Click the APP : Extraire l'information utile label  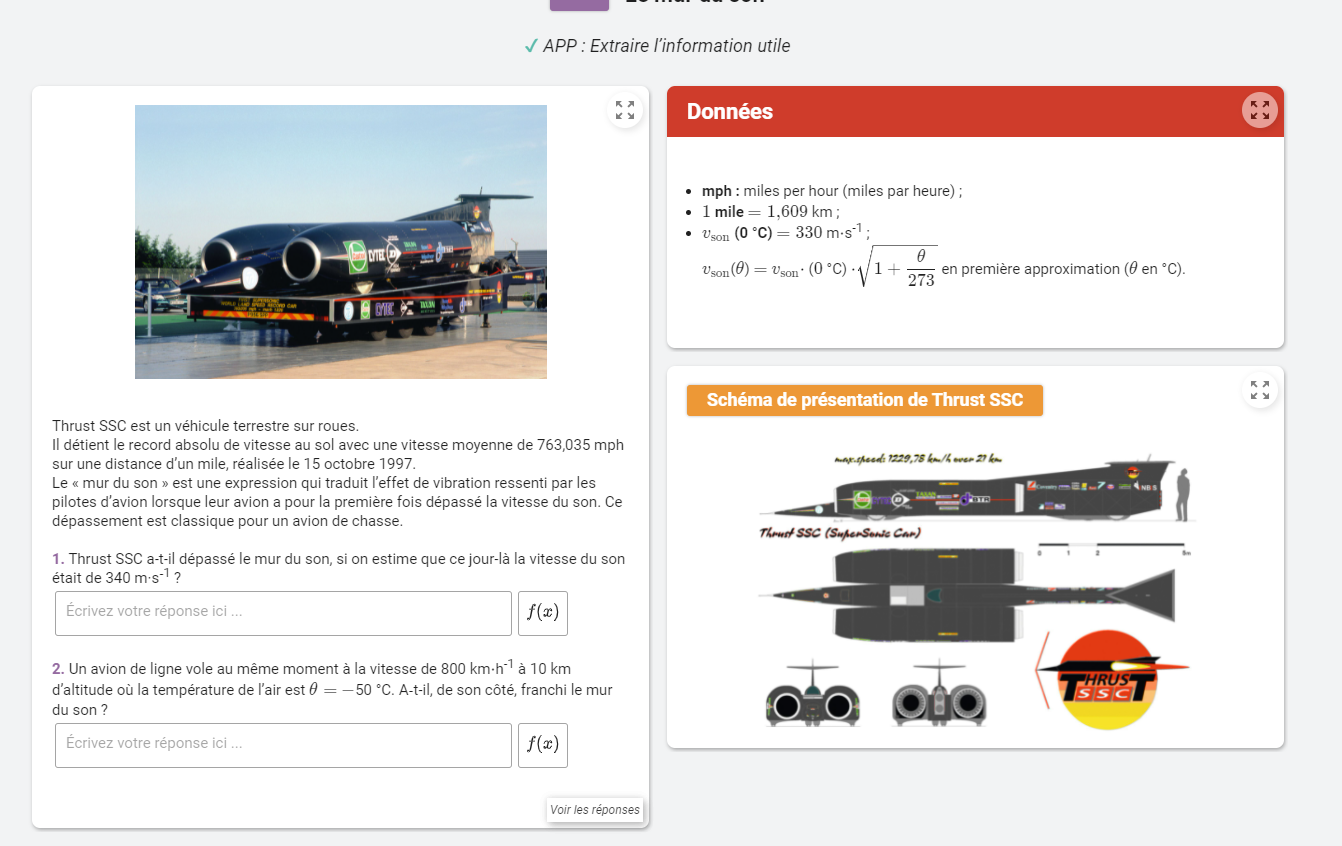(666, 46)
